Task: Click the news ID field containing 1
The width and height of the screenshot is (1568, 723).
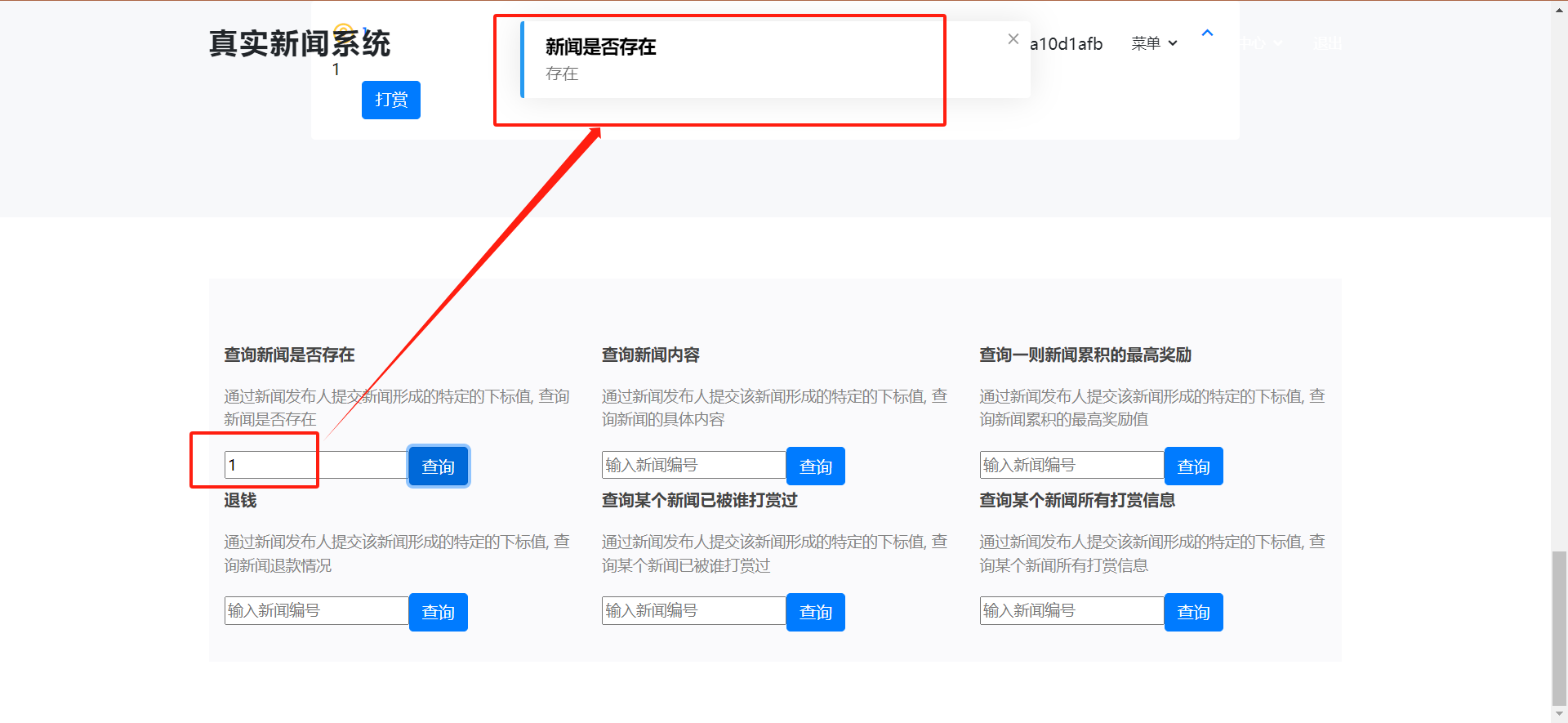Action: point(316,465)
